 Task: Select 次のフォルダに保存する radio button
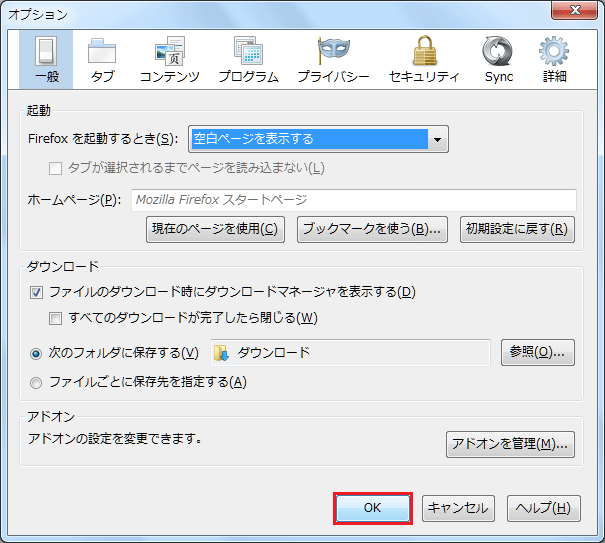[36, 354]
